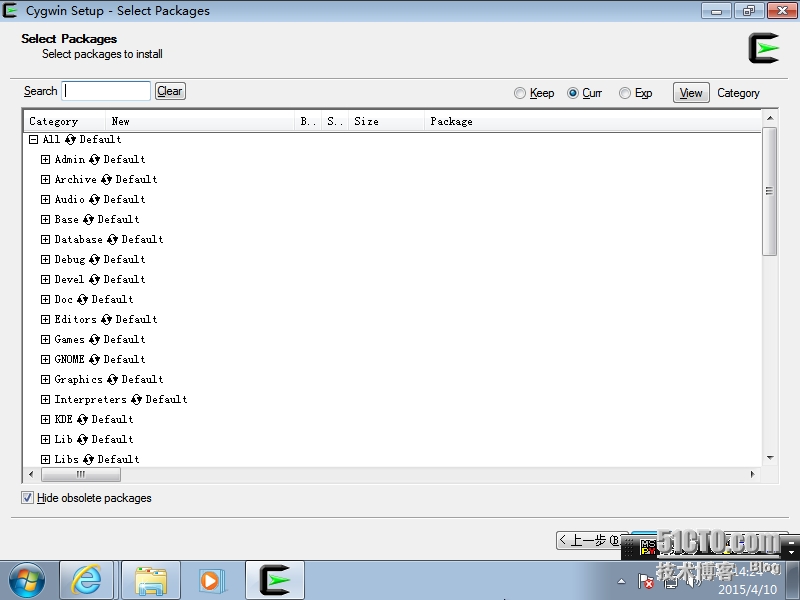Cycle install action icon for Archive
Viewport: 800px width, 600px height.
[x=106, y=180]
